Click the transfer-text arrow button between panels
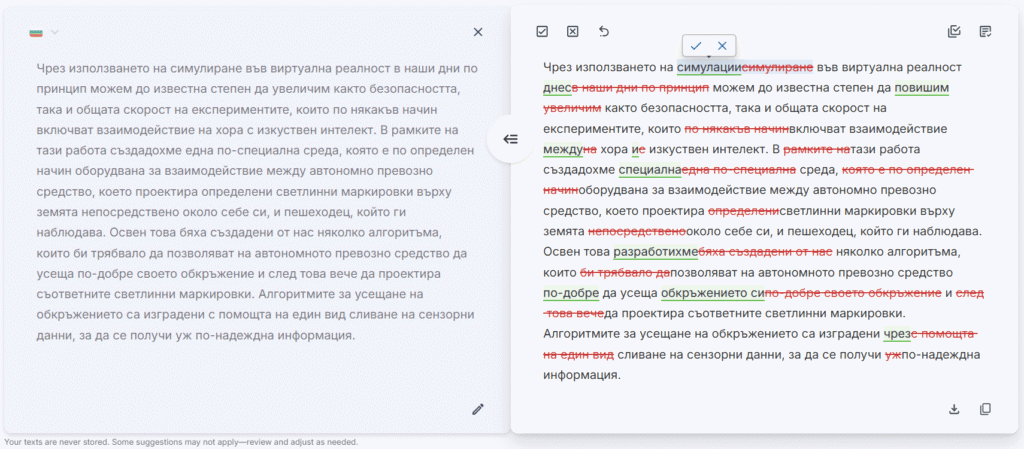Screen dimensions: 1024x449 point(510,139)
